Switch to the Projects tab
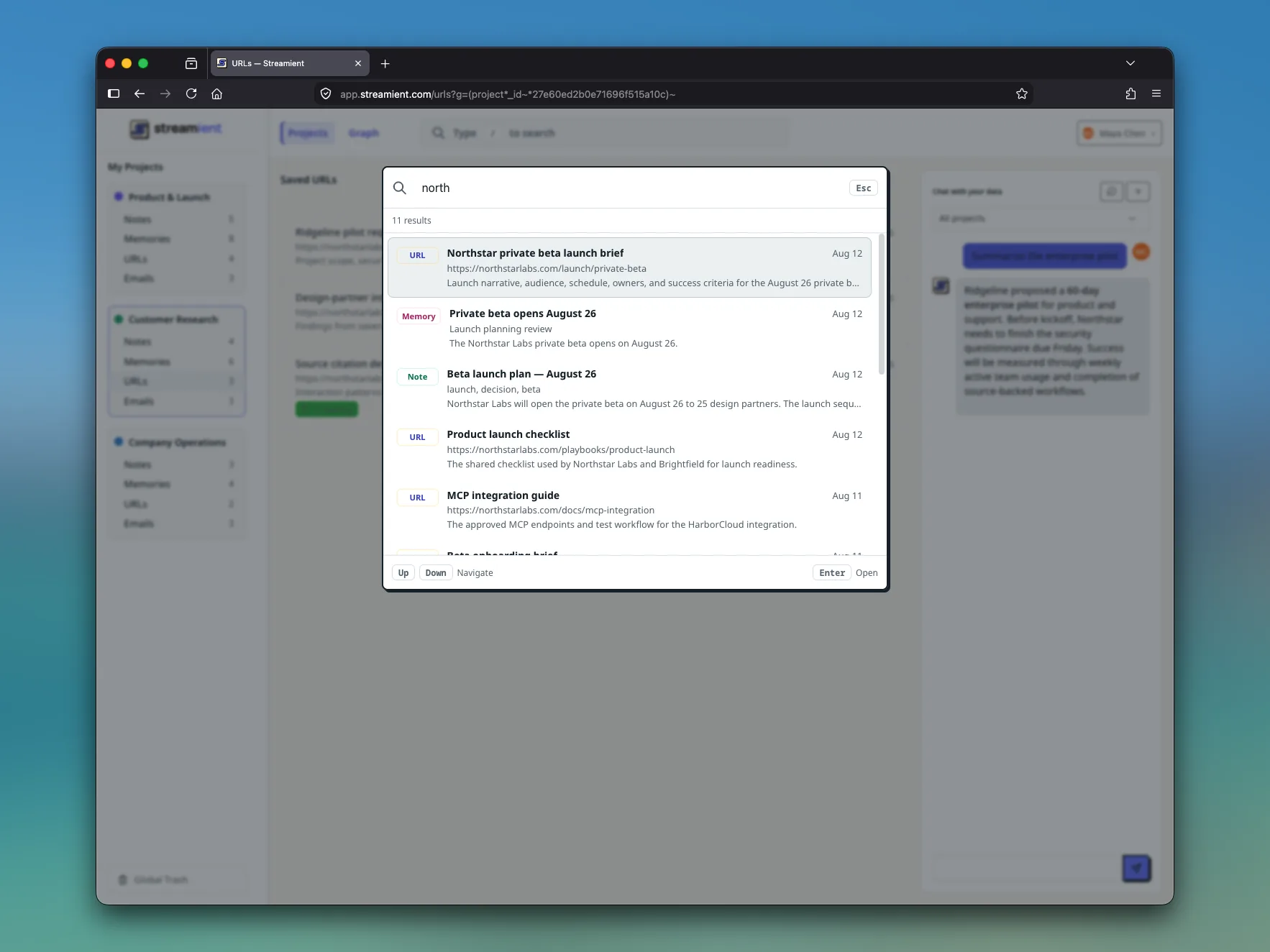This screenshot has width=1270, height=952. [308, 133]
